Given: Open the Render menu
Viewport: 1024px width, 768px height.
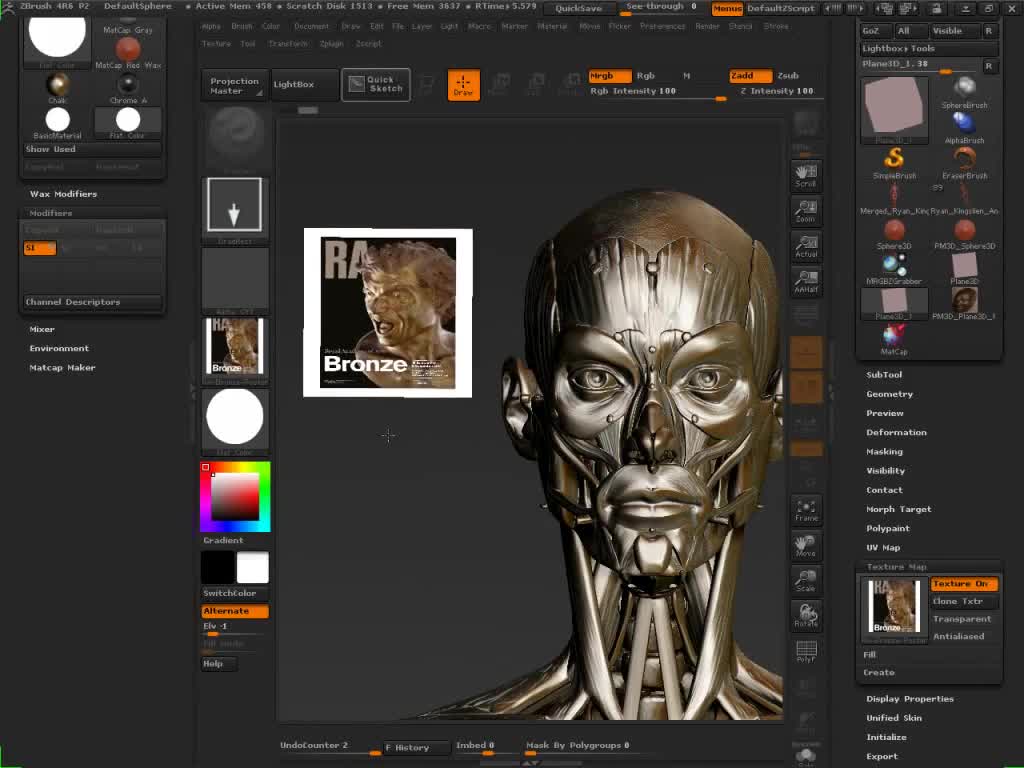Looking at the screenshot, I should pyautogui.click(x=707, y=26).
